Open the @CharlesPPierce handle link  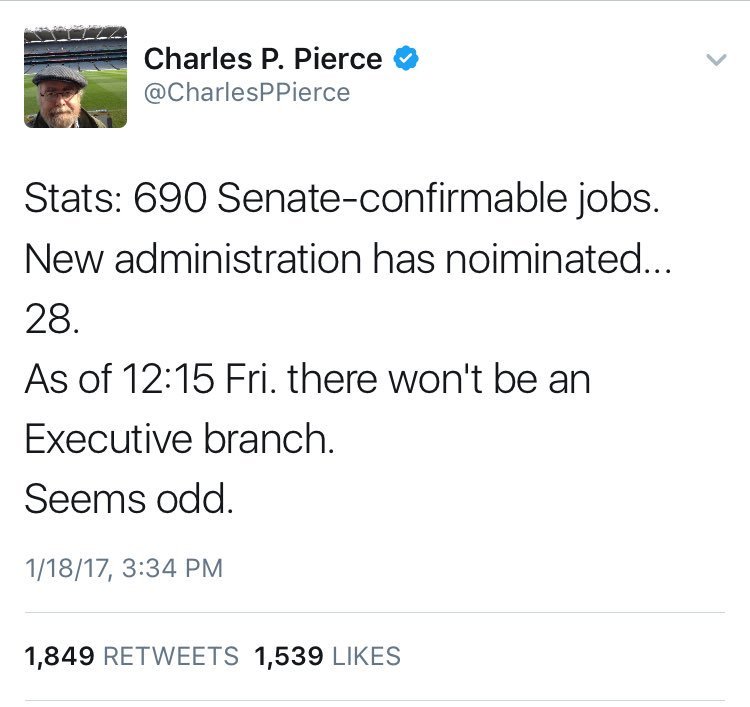[247, 92]
